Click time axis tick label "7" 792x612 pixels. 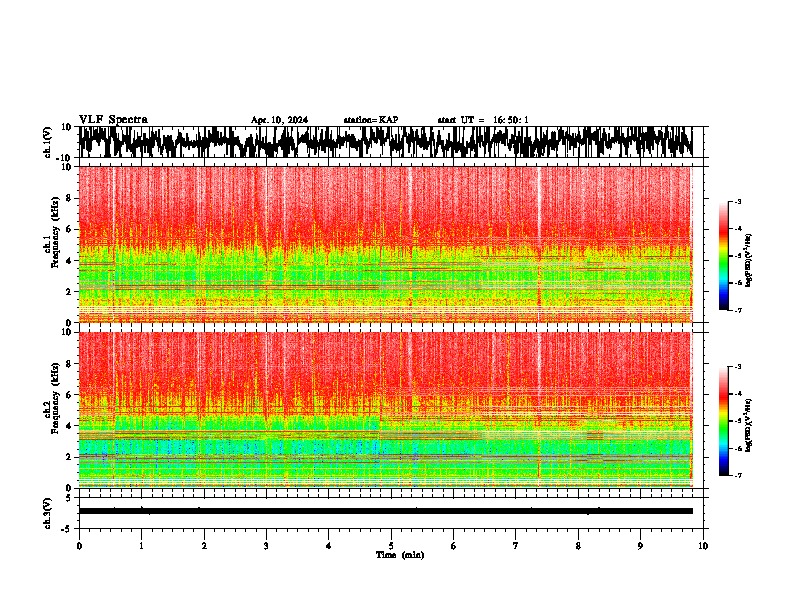click(516, 546)
